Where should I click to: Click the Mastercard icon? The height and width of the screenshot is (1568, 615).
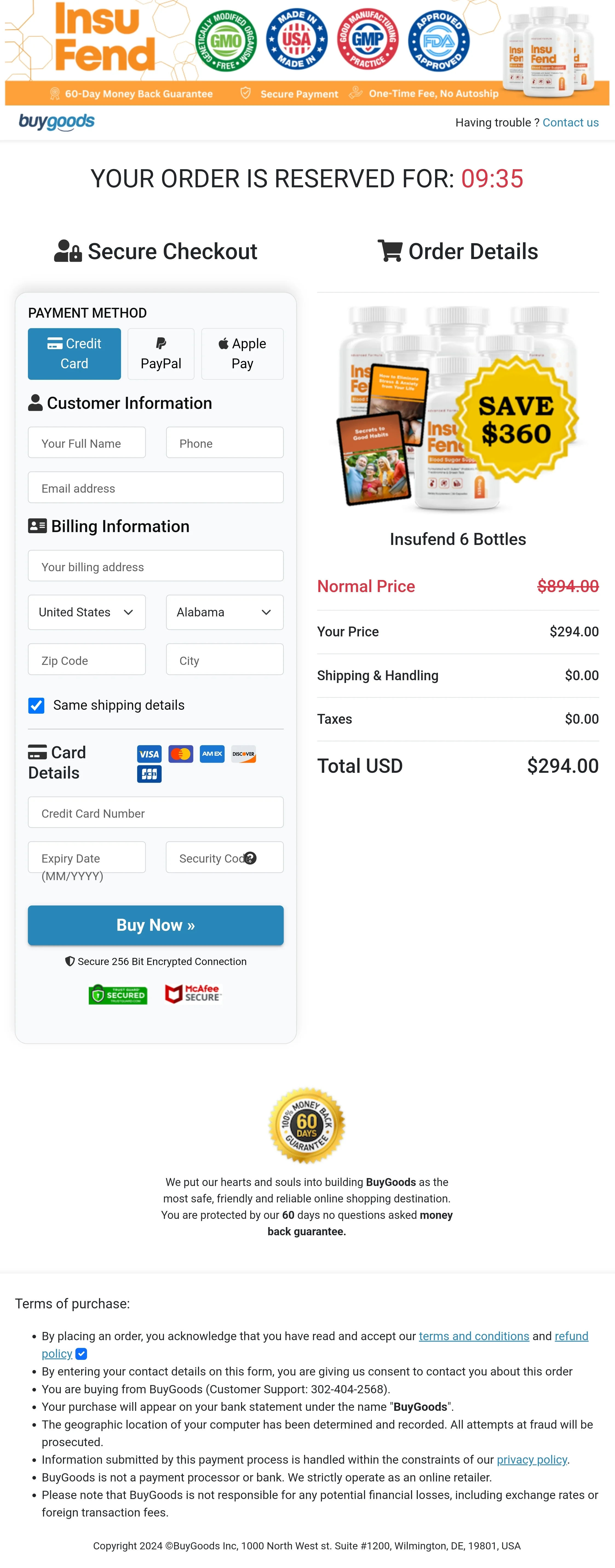[x=181, y=754]
